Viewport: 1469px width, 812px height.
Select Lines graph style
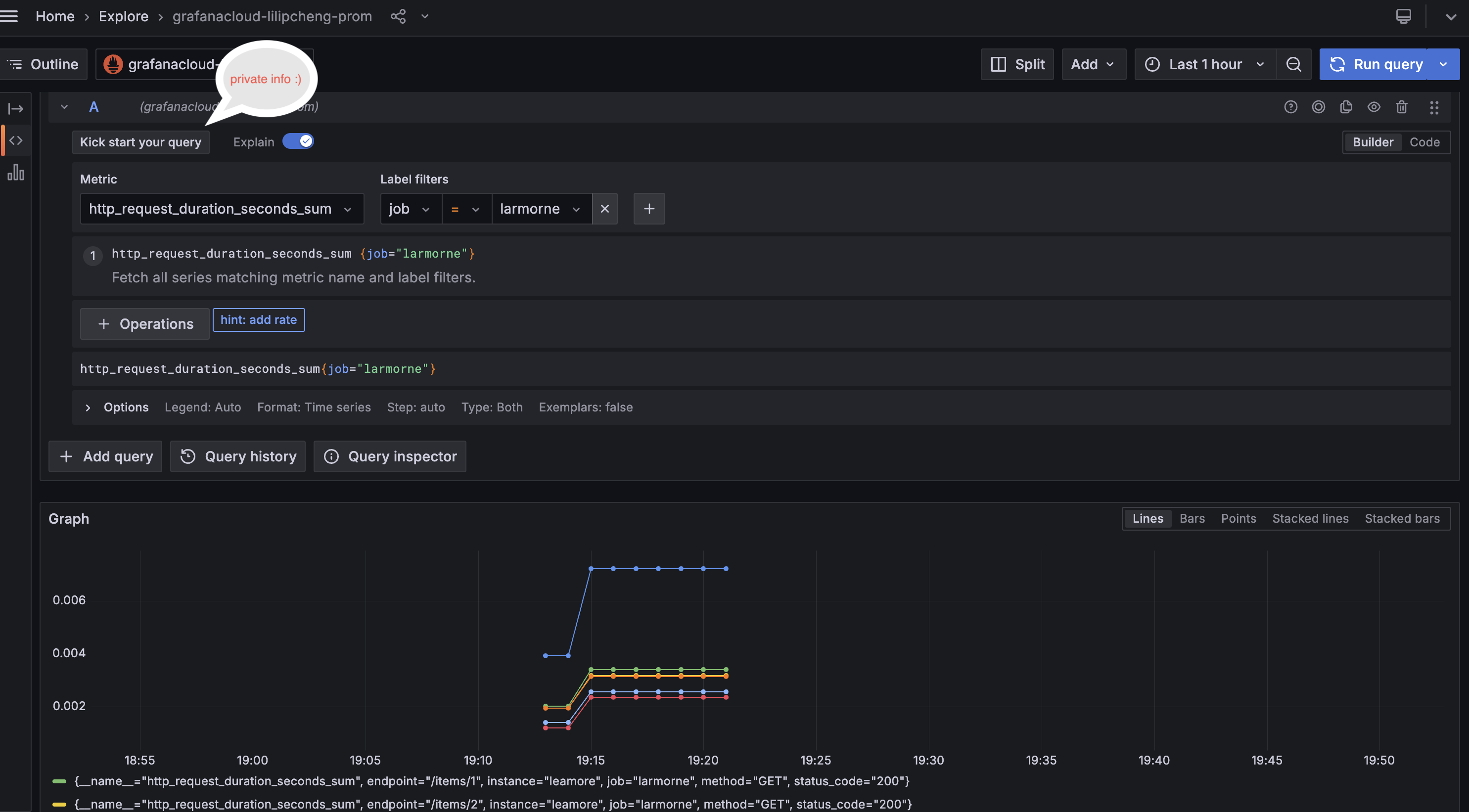(x=1148, y=518)
